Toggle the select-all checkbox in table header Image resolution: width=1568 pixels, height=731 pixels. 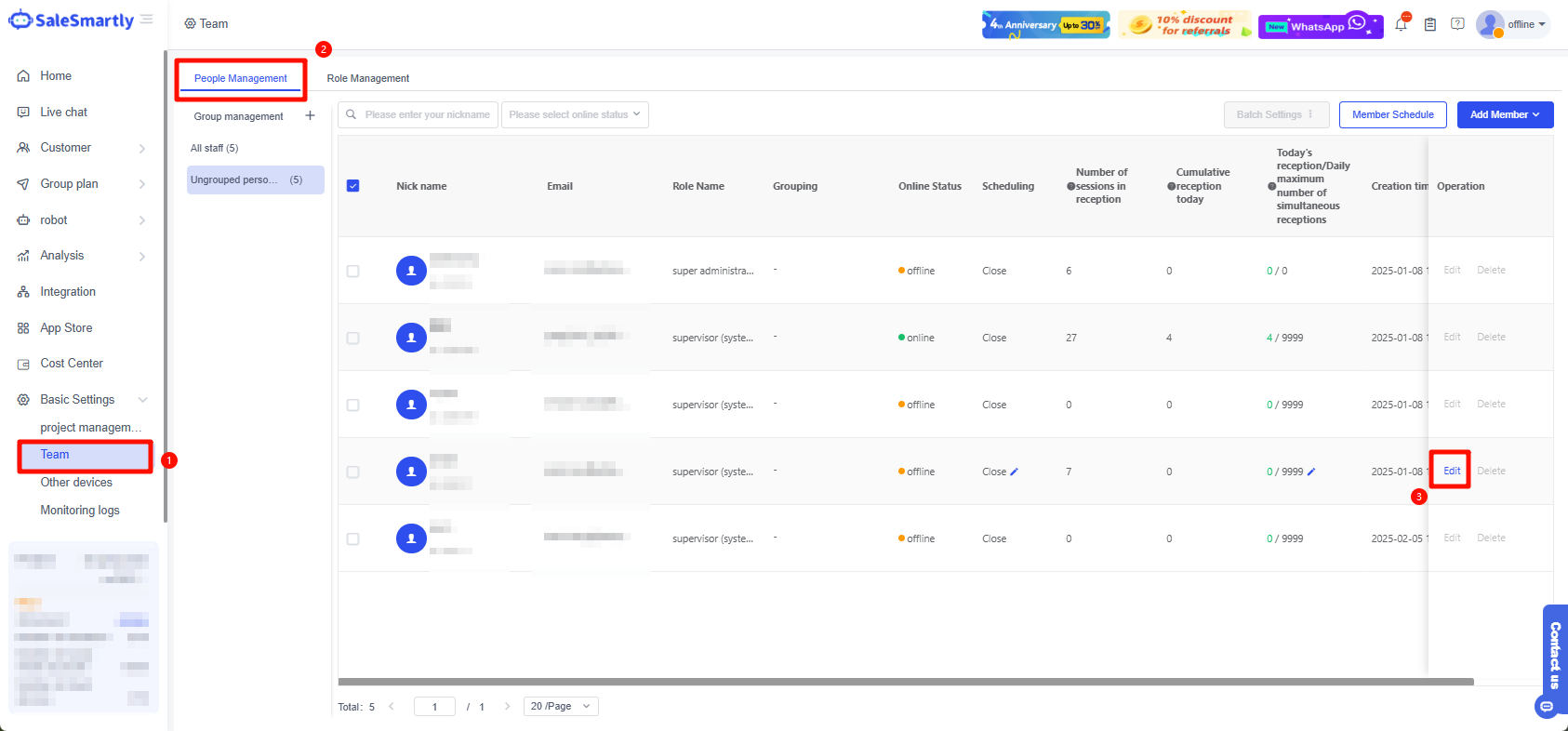click(353, 186)
